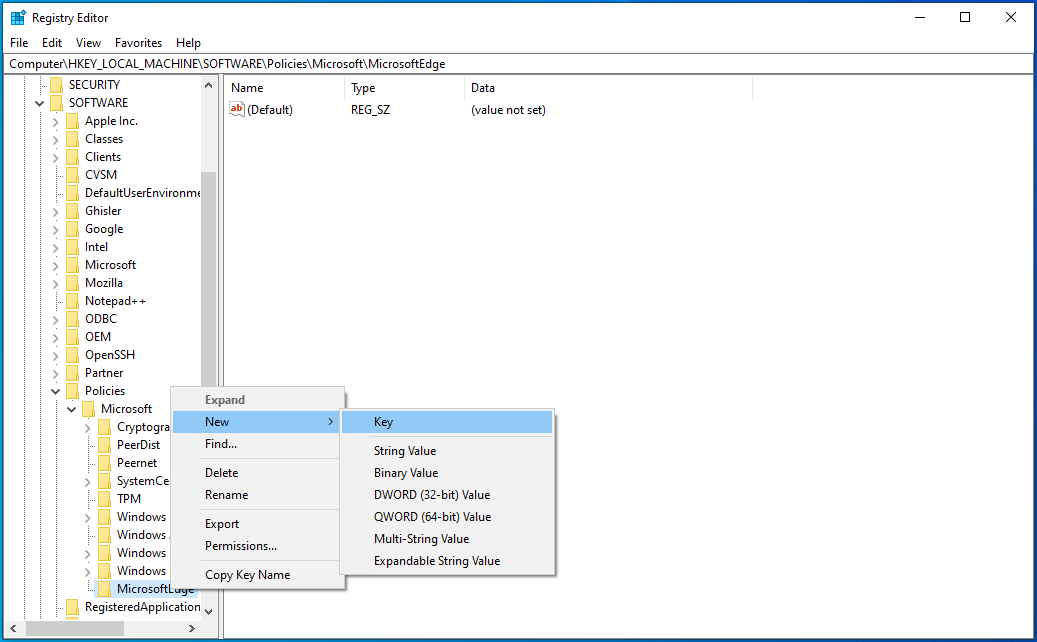
Task: Expand the SystemCertificates key
Action: 88,480
